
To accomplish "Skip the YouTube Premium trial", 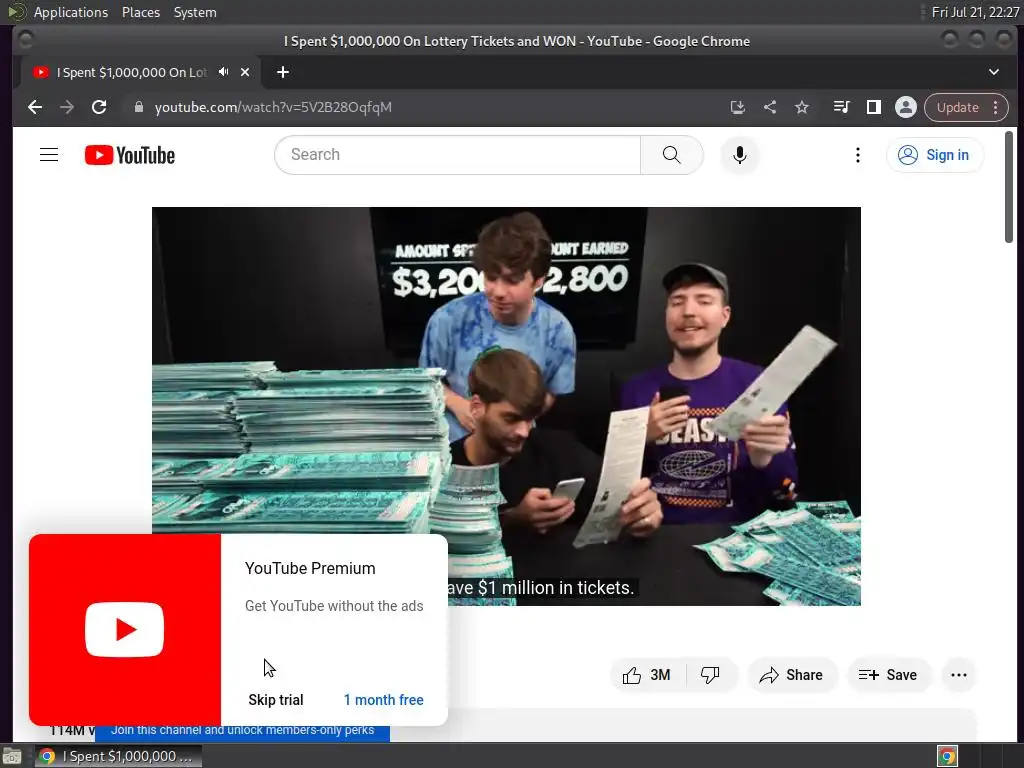I will 276,700.
